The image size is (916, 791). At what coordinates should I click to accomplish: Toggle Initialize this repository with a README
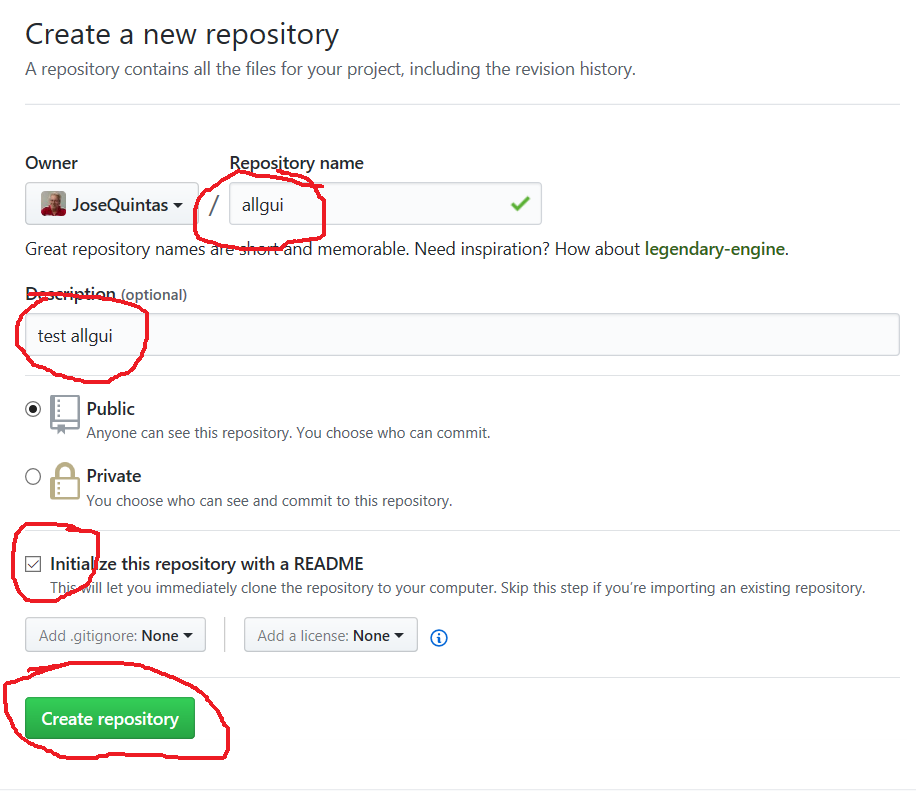[x=34, y=564]
